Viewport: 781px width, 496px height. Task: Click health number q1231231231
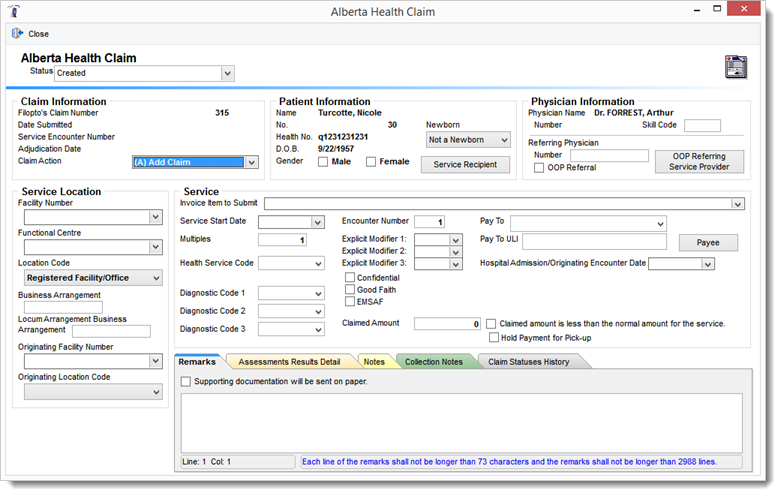click(343, 137)
